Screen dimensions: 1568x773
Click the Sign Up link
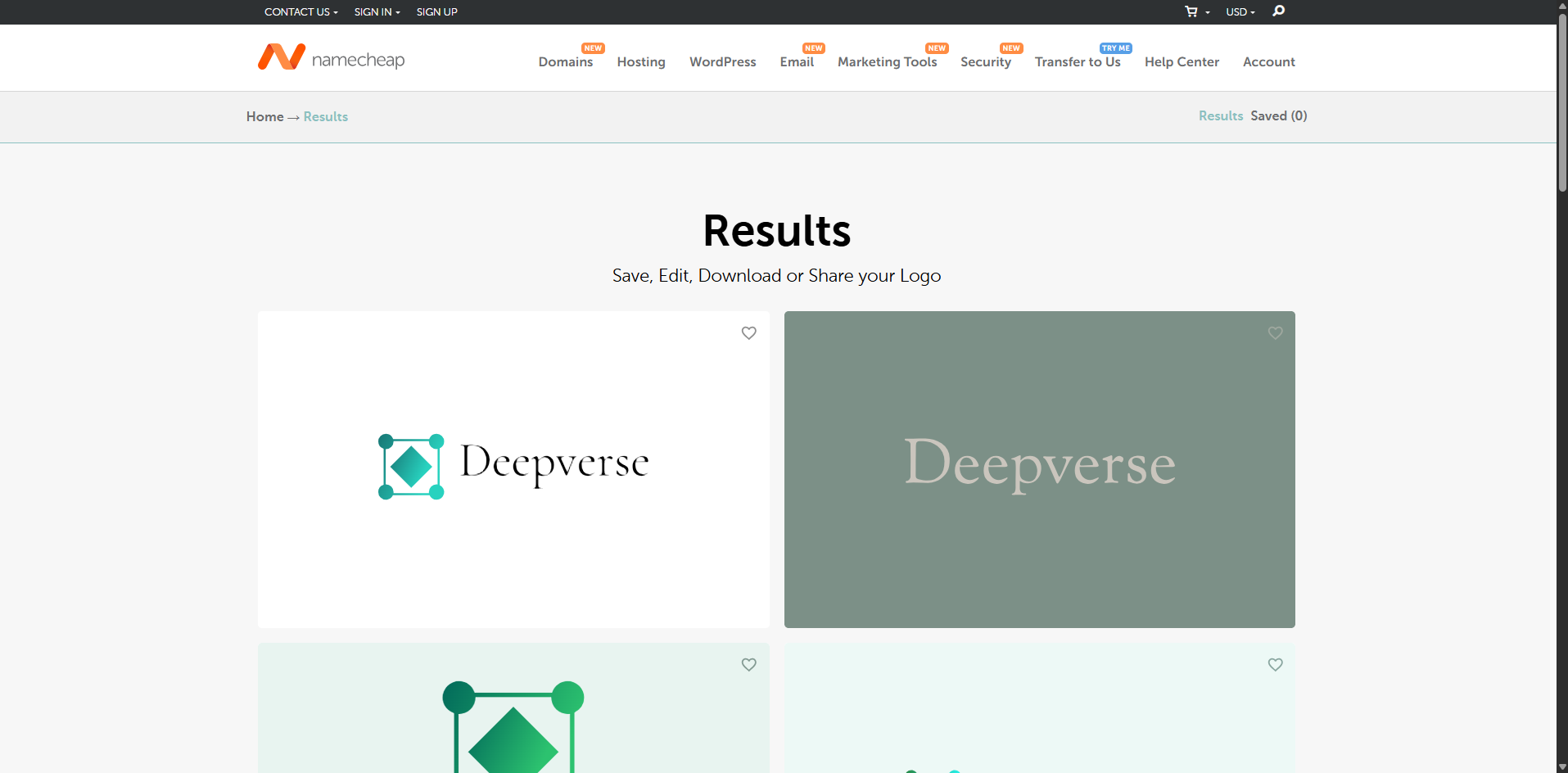point(436,11)
